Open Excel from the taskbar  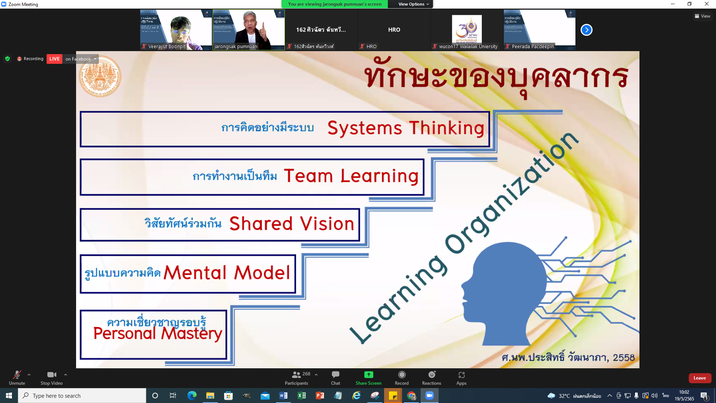[301, 395]
